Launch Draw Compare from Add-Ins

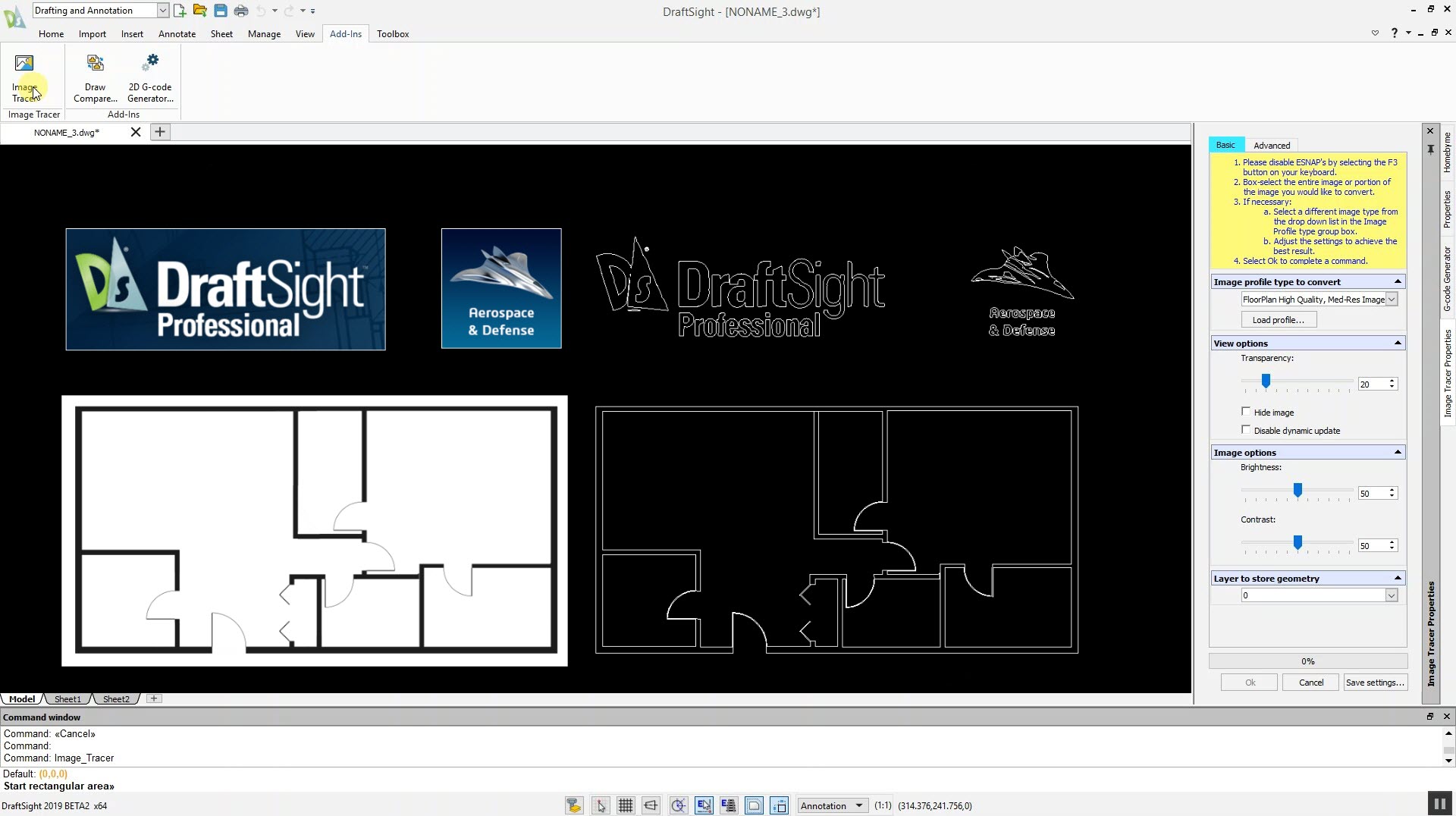coord(95,76)
